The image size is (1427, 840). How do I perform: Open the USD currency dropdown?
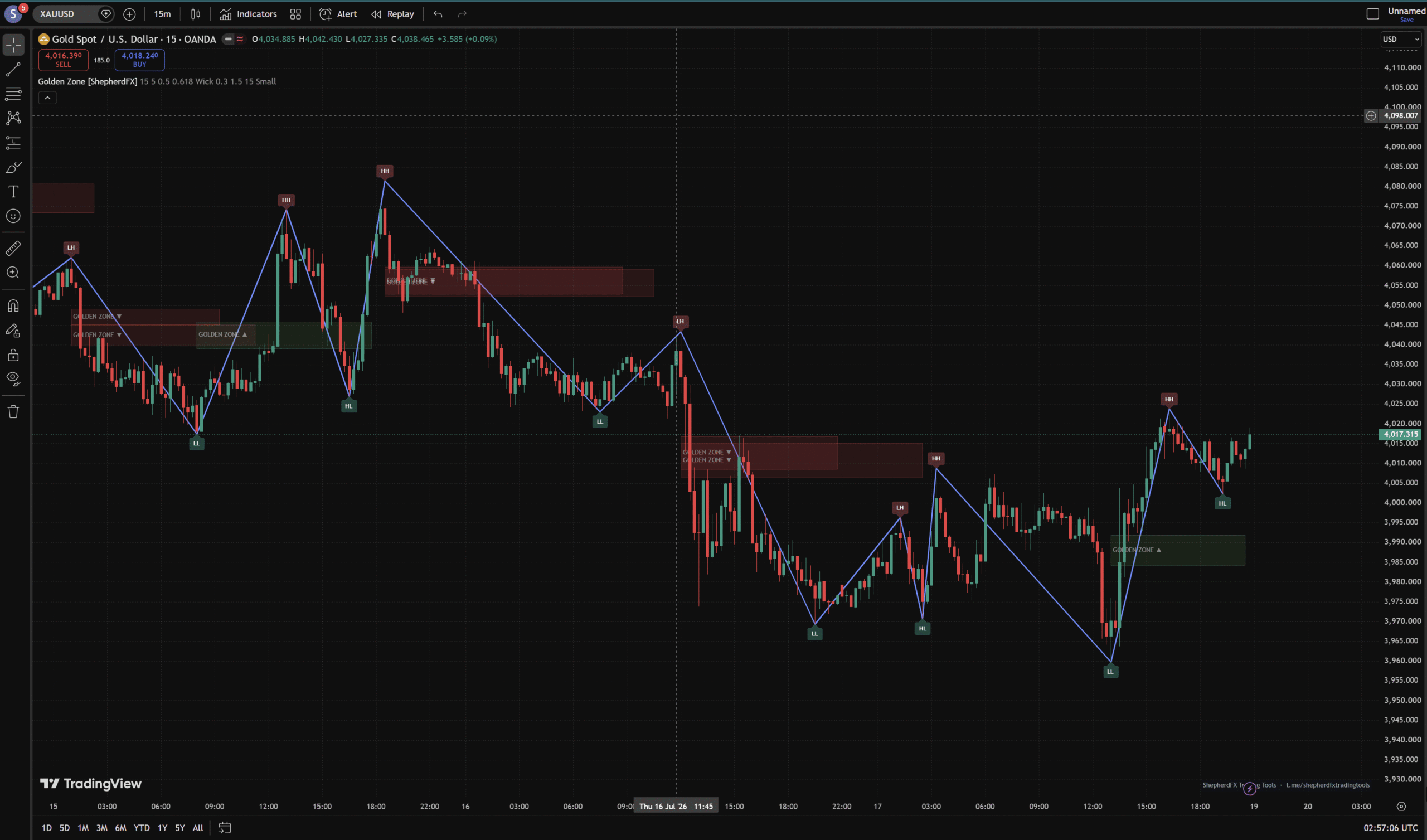tap(1401, 39)
